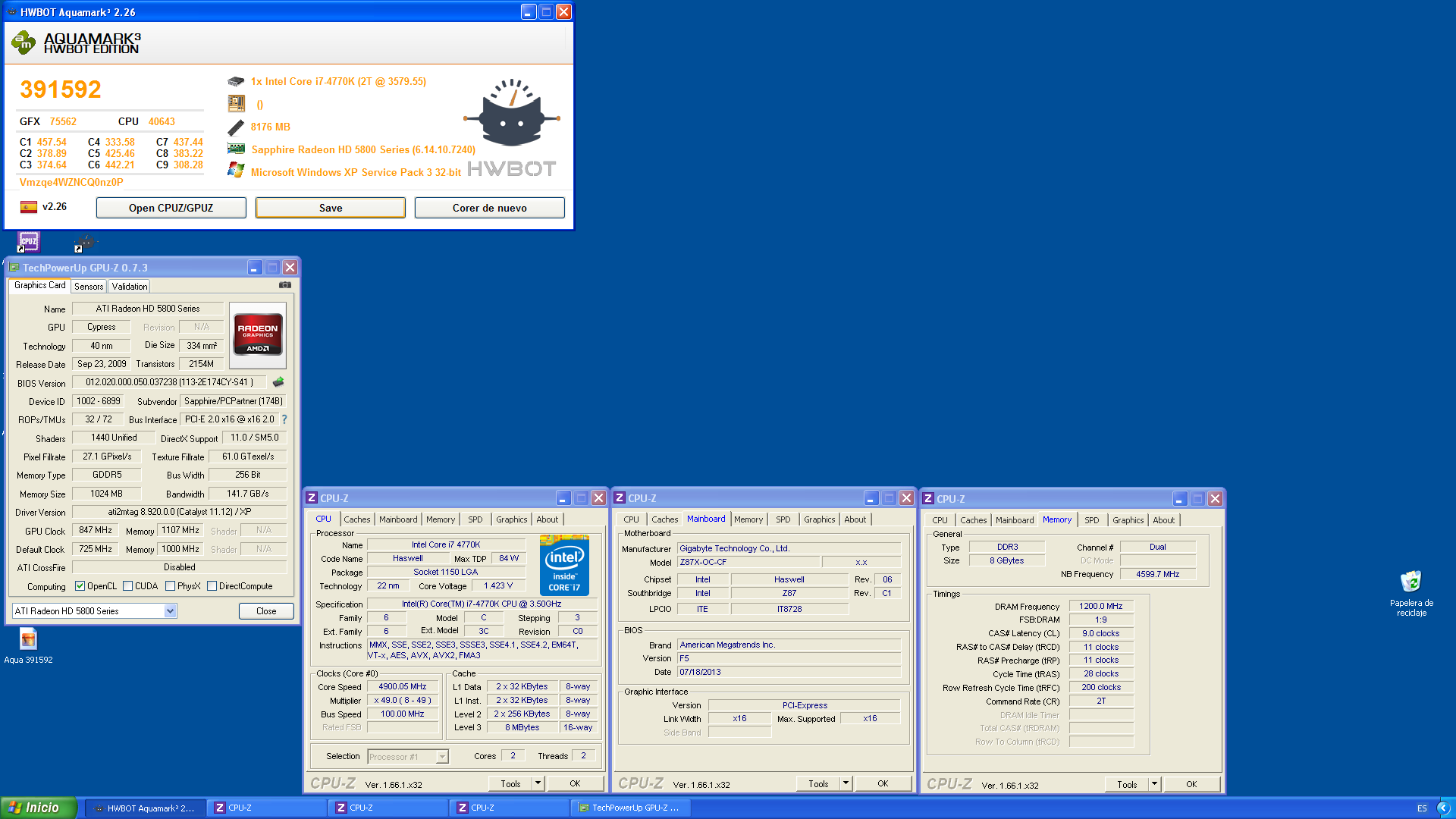Click the Close button in GPU-Z
The width and height of the screenshot is (1456, 819).
(266, 611)
